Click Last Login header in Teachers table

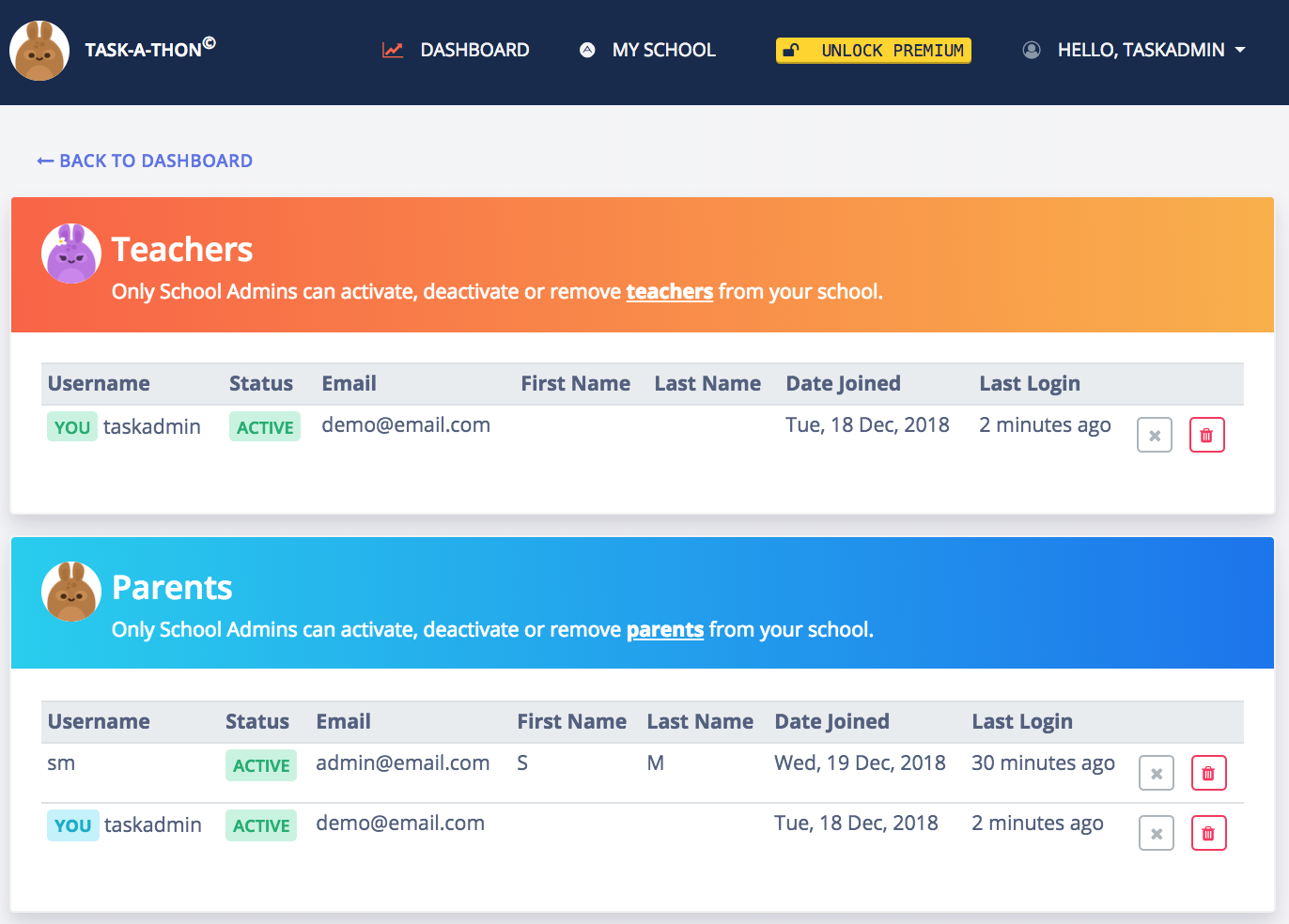[1030, 383]
